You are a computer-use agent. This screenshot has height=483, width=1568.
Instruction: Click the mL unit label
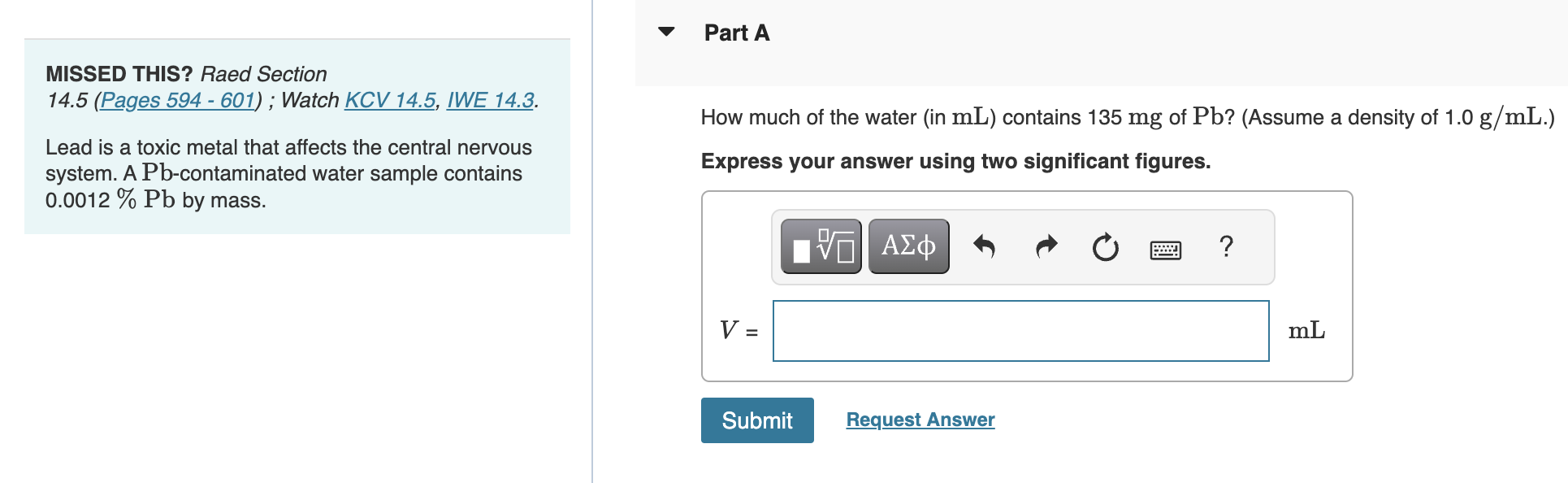[x=1306, y=331]
